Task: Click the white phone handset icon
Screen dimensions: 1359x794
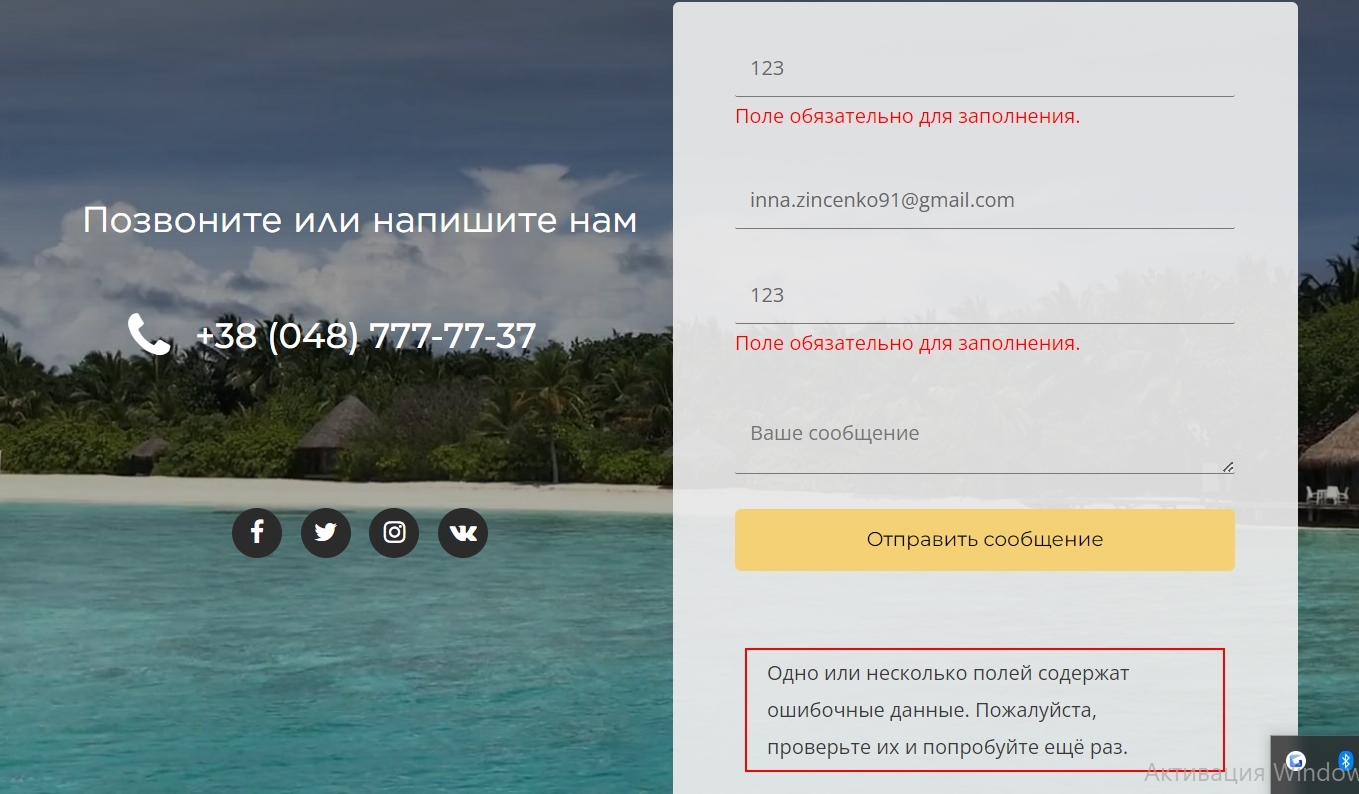Action: tap(149, 335)
